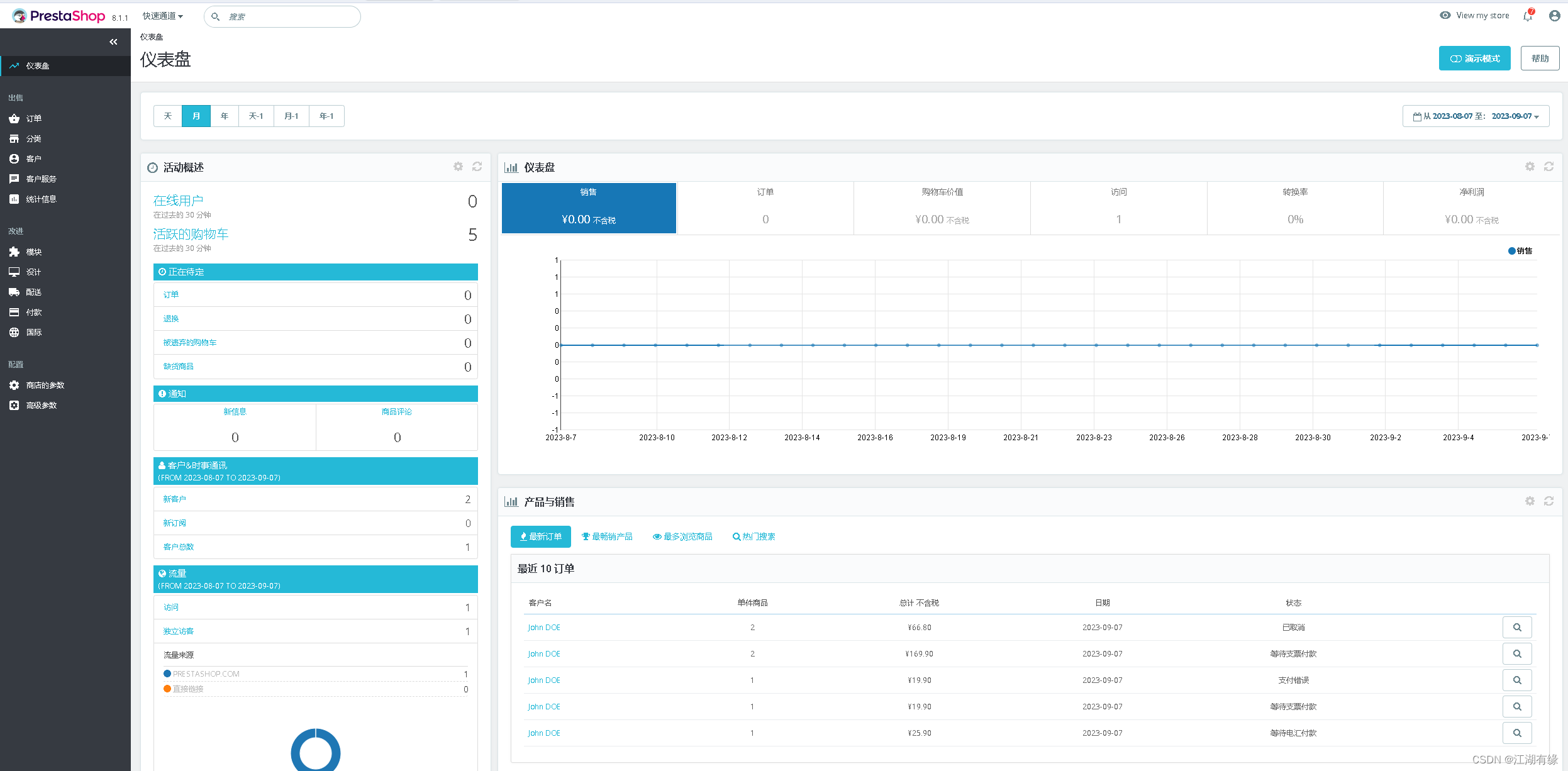Click the 统计信息 (Statistics) sidebar icon
Screen dimensions: 1568x771
tap(14, 198)
